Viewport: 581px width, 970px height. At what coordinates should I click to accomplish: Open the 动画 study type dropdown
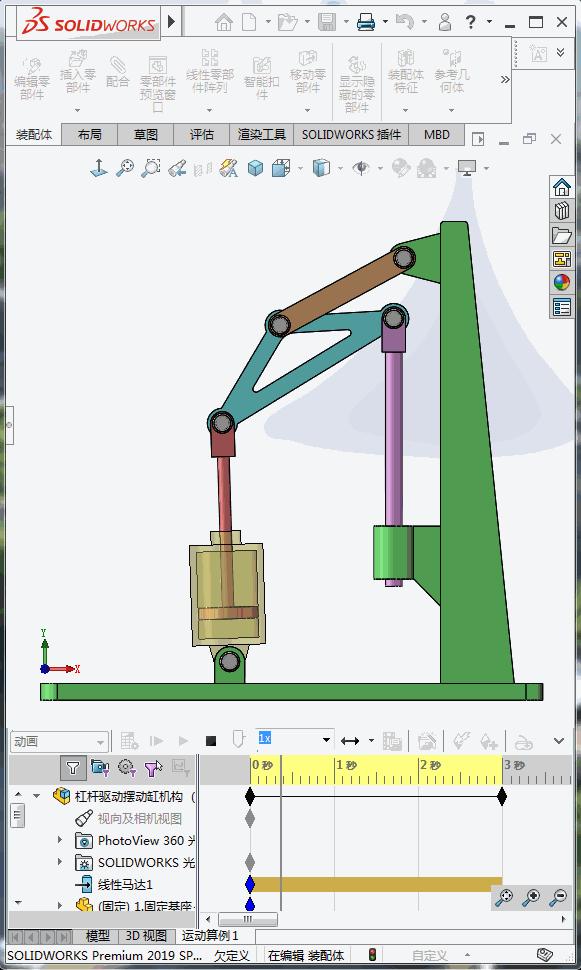tap(59, 741)
